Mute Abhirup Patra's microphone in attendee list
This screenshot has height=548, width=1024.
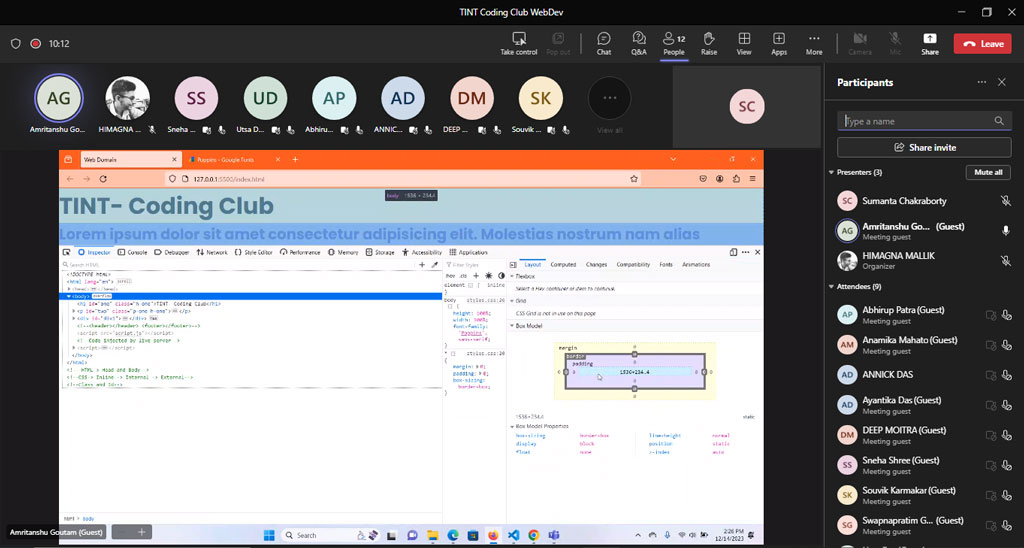click(1006, 315)
